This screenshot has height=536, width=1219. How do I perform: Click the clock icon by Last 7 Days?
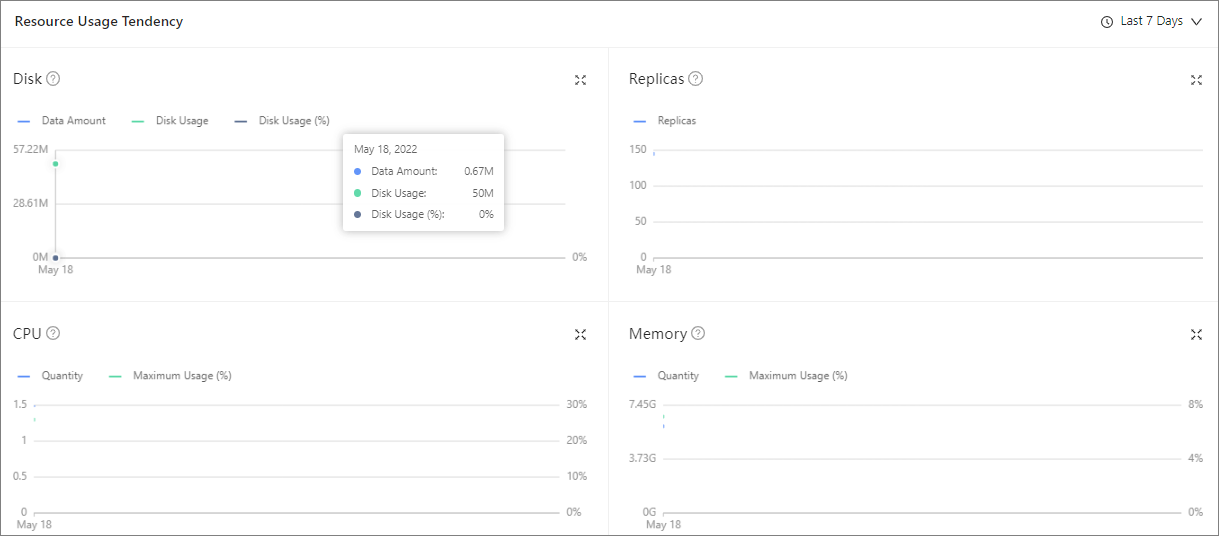tap(1107, 22)
